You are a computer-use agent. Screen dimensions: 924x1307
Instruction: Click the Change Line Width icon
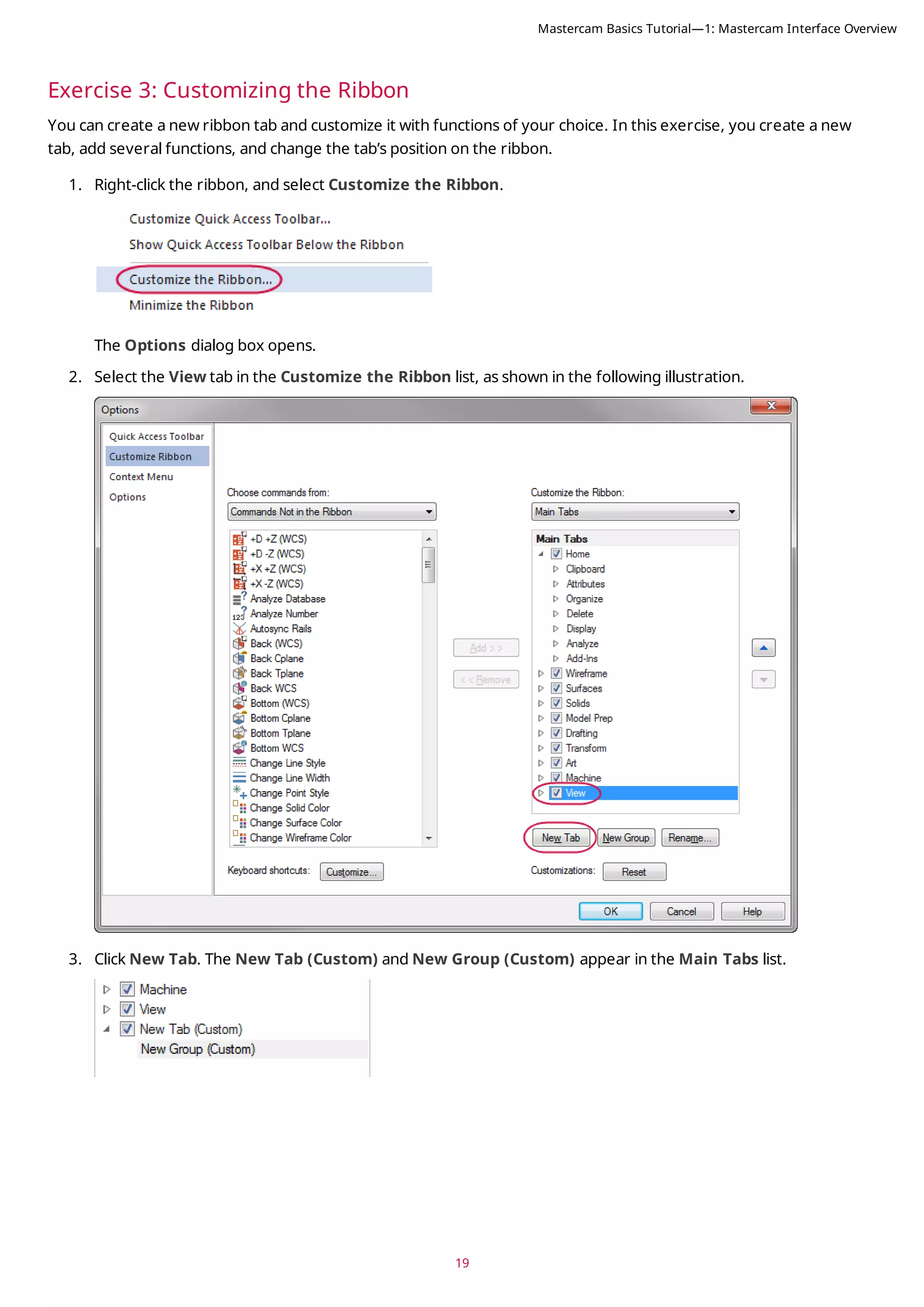(239, 778)
